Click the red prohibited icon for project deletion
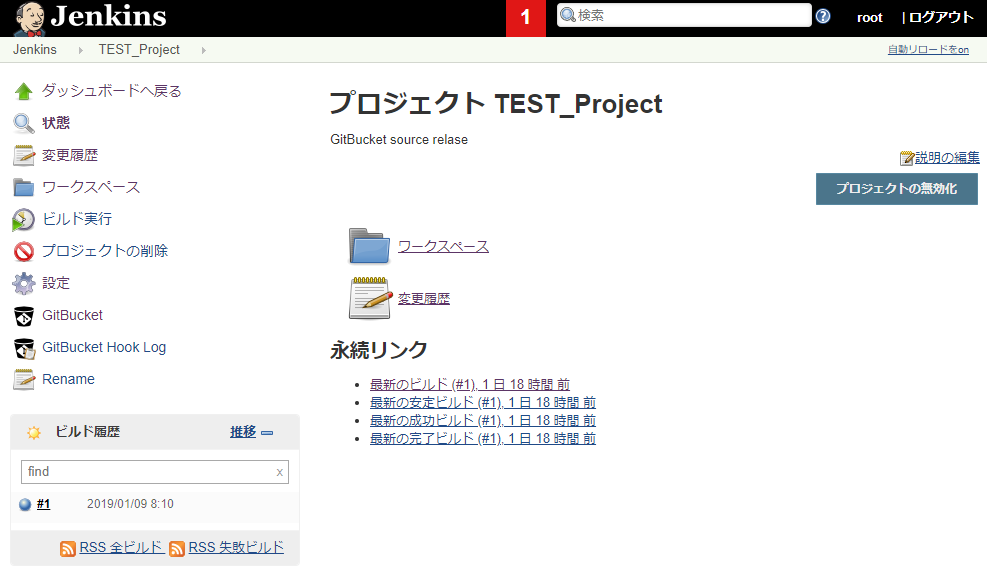 pyautogui.click(x=24, y=252)
